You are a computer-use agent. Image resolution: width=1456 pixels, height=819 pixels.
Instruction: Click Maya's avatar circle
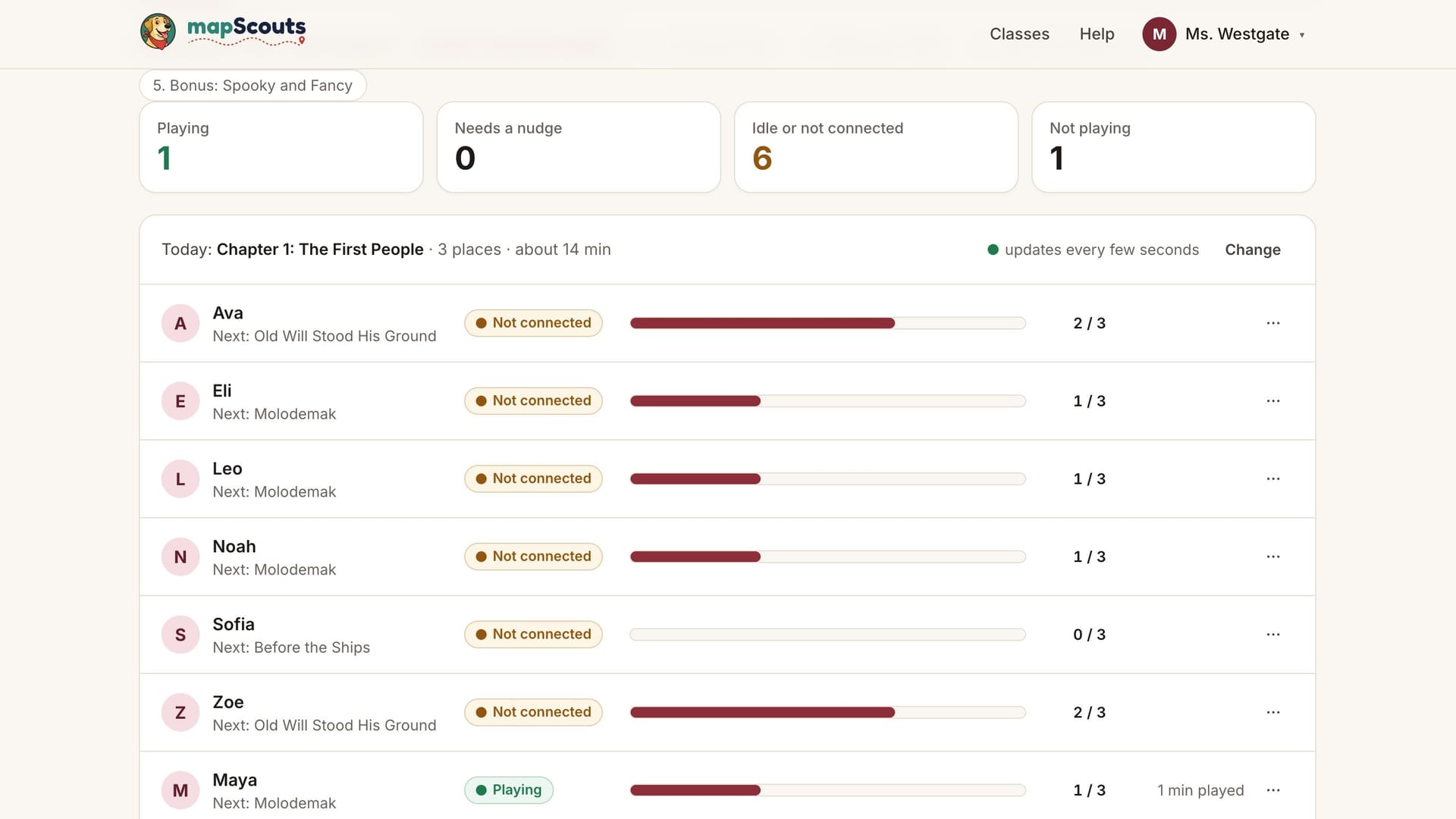coord(180,790)
